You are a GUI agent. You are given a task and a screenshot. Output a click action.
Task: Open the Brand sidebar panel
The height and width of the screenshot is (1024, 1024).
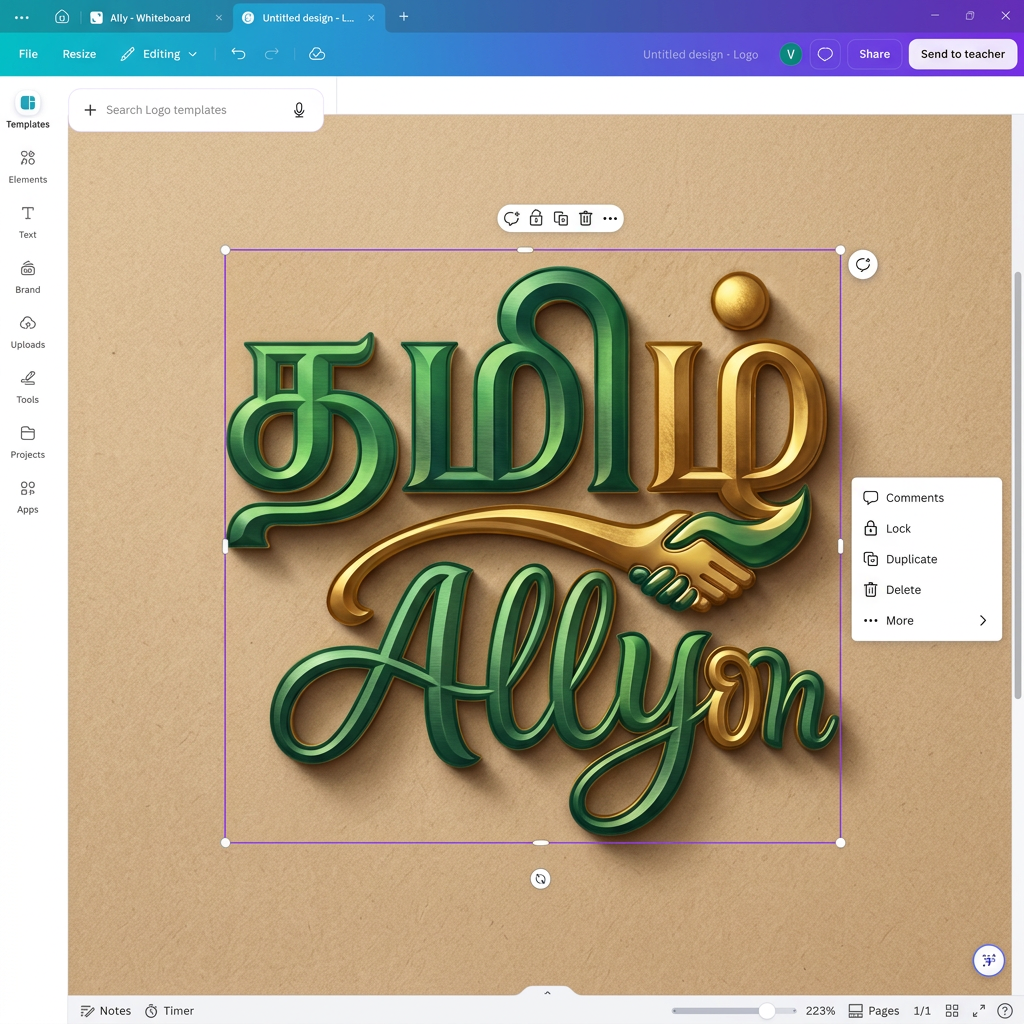tap(27, 276)
